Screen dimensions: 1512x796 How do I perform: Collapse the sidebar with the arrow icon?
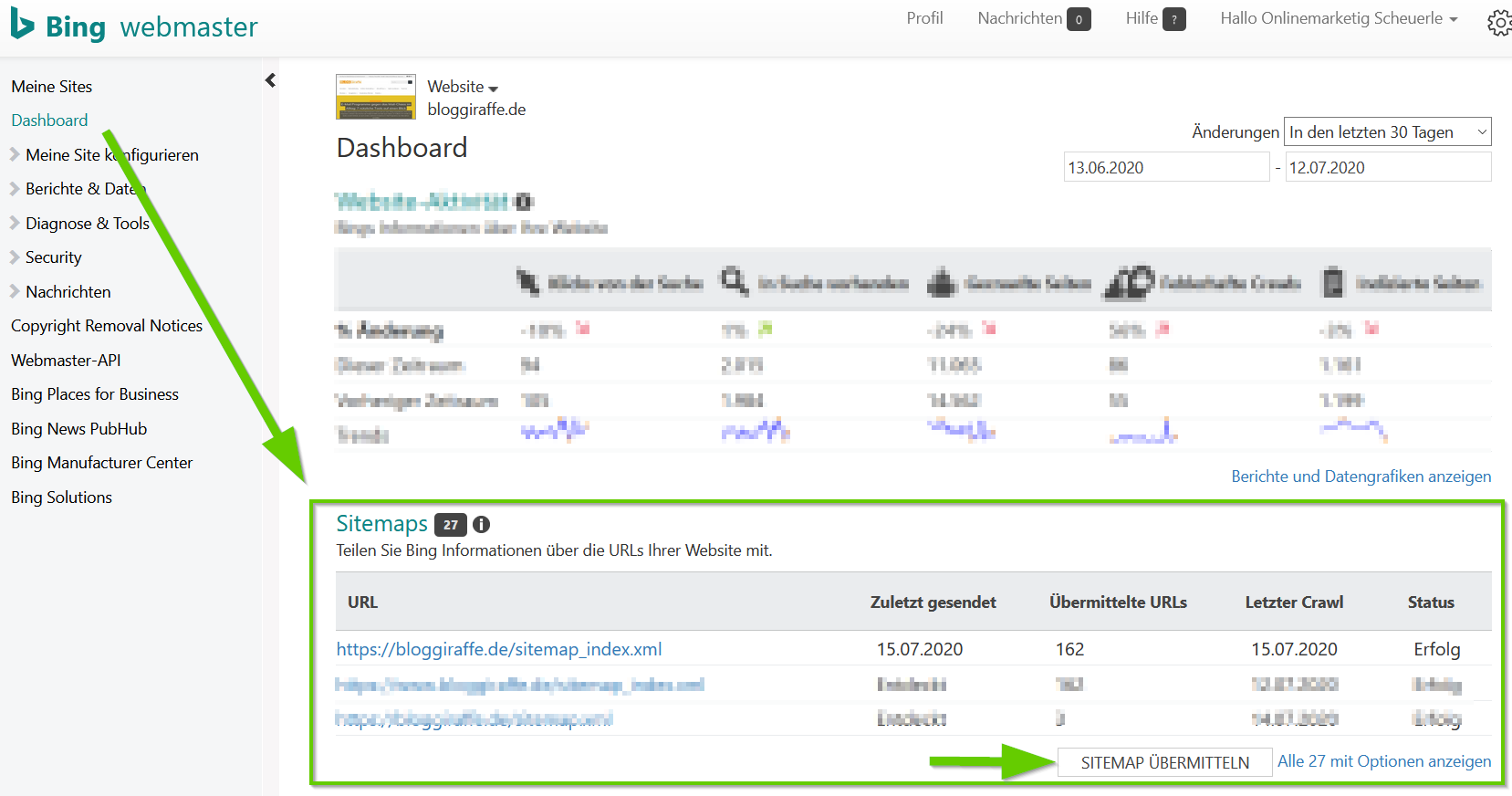270,80
